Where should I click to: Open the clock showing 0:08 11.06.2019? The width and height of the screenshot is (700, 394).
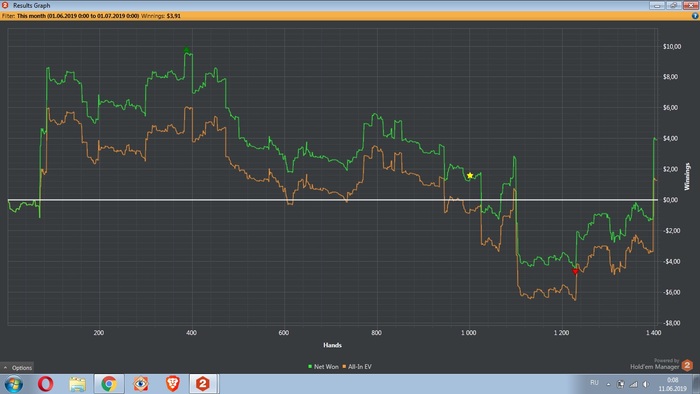[x=672, y=384]
